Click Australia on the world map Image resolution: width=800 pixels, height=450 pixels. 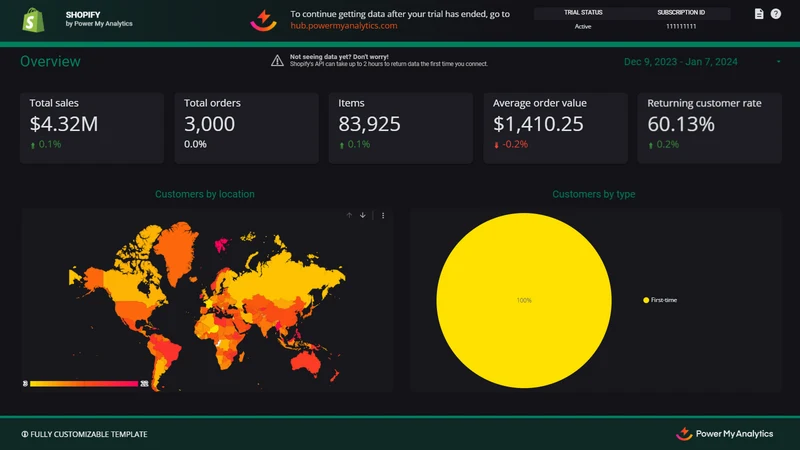coord(306,363)
